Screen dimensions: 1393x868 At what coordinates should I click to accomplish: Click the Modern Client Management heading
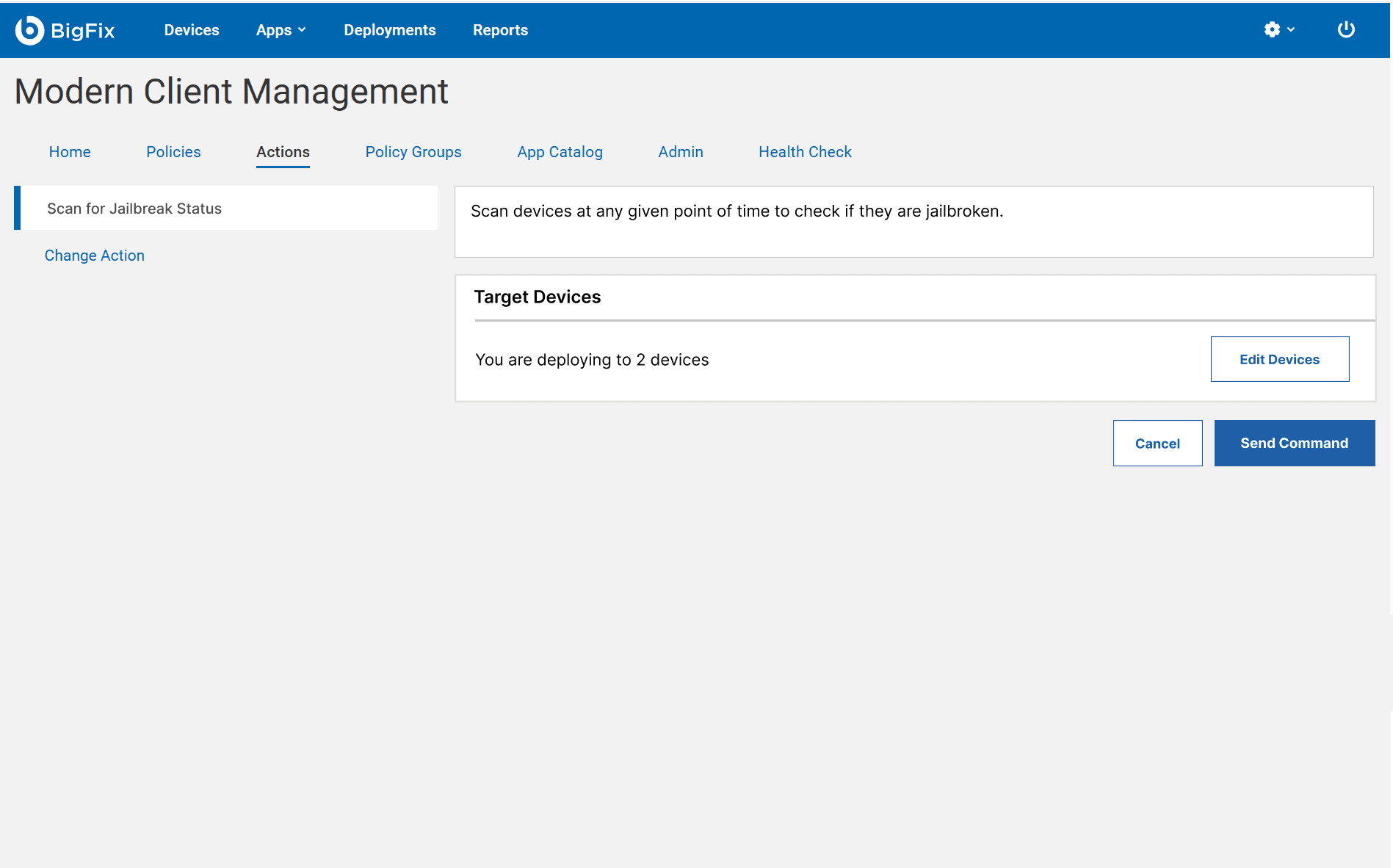(231, 92)
